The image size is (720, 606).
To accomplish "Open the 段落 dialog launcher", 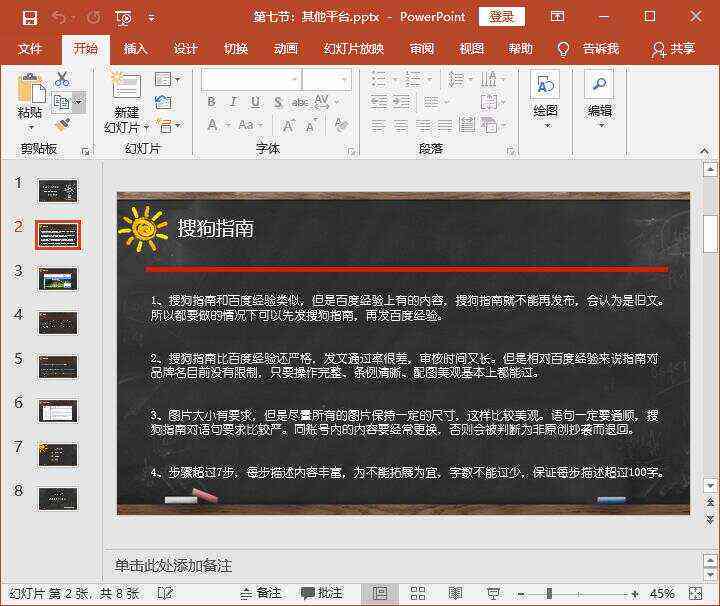I will [x=511, y=151].
